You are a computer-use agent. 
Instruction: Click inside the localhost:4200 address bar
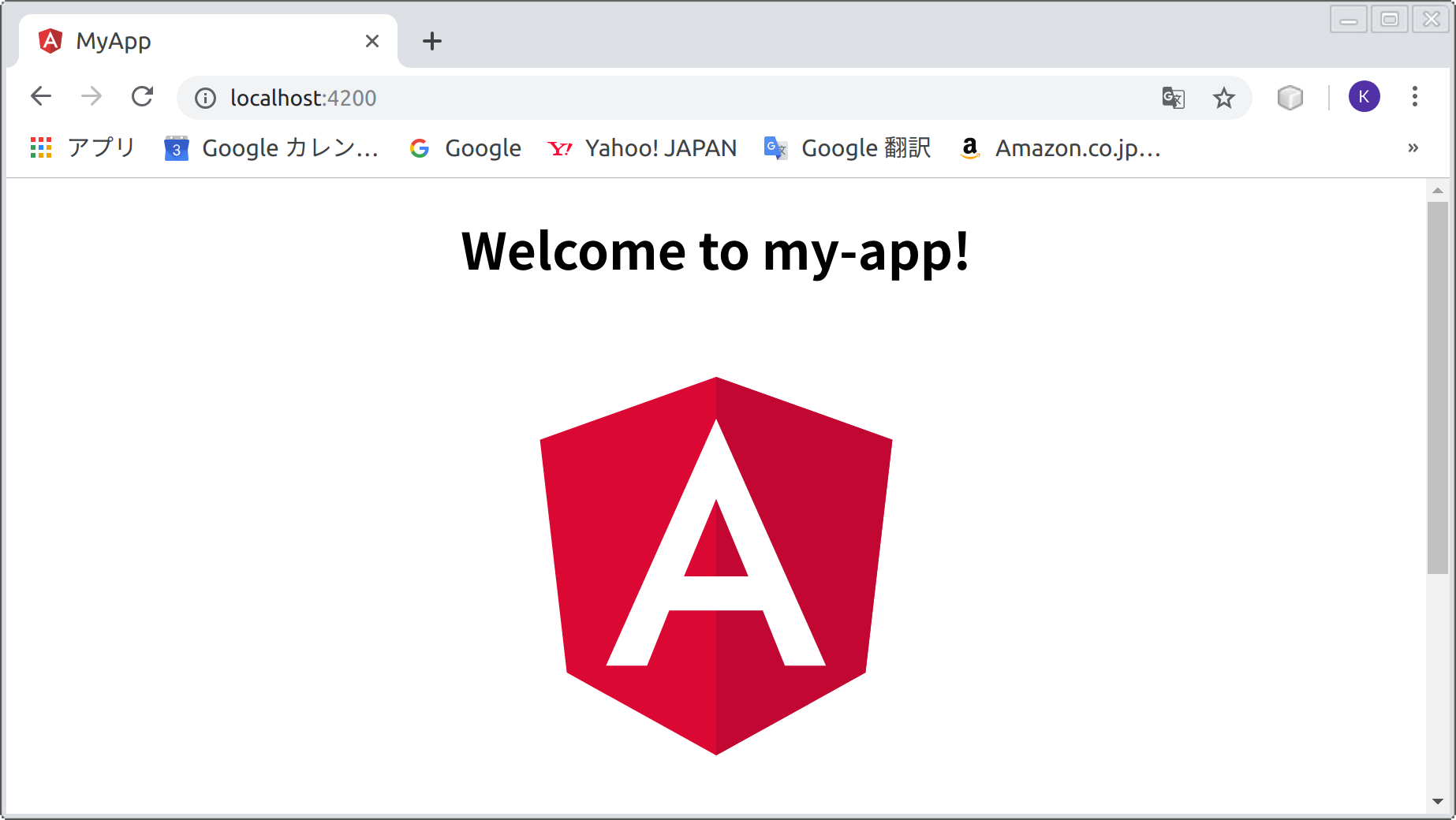[x=552, y=98]
